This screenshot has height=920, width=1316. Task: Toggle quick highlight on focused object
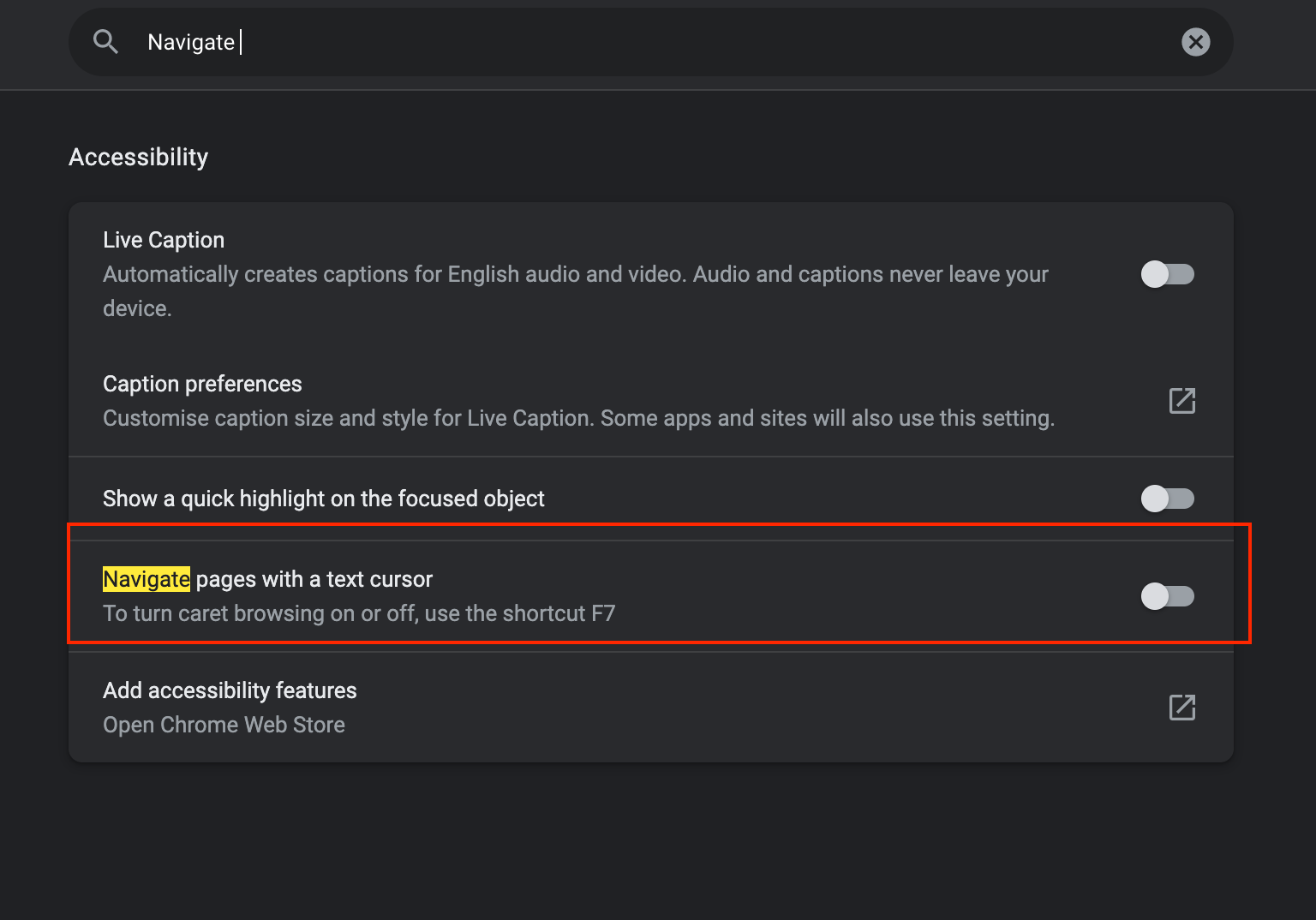click(1167, 499)
